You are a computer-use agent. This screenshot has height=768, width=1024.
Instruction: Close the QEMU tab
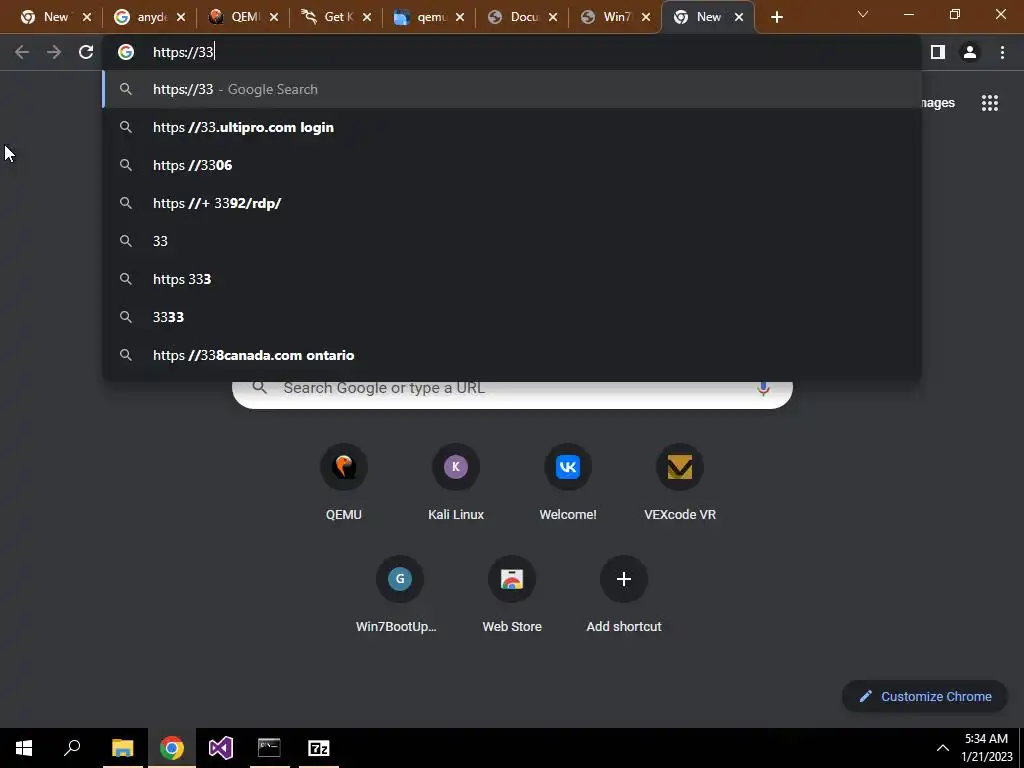pyautogui.click(x=274, y=18)
